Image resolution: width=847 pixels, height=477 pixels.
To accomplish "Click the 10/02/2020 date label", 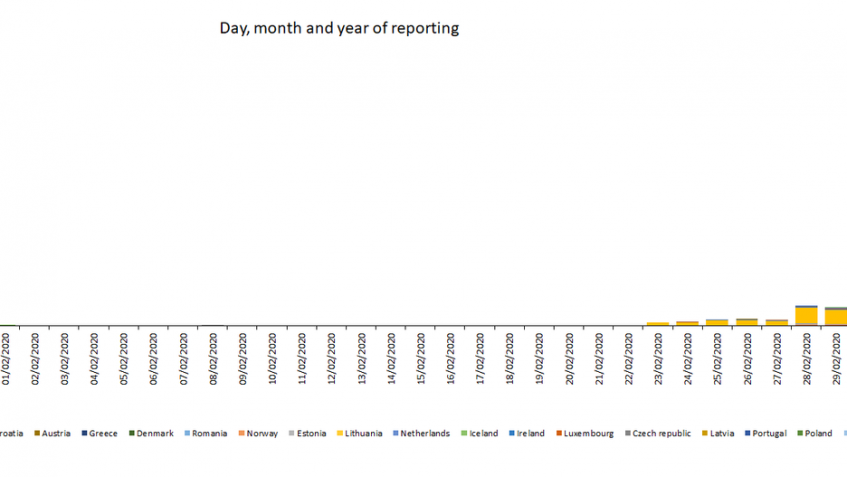I will pos(273,359).
